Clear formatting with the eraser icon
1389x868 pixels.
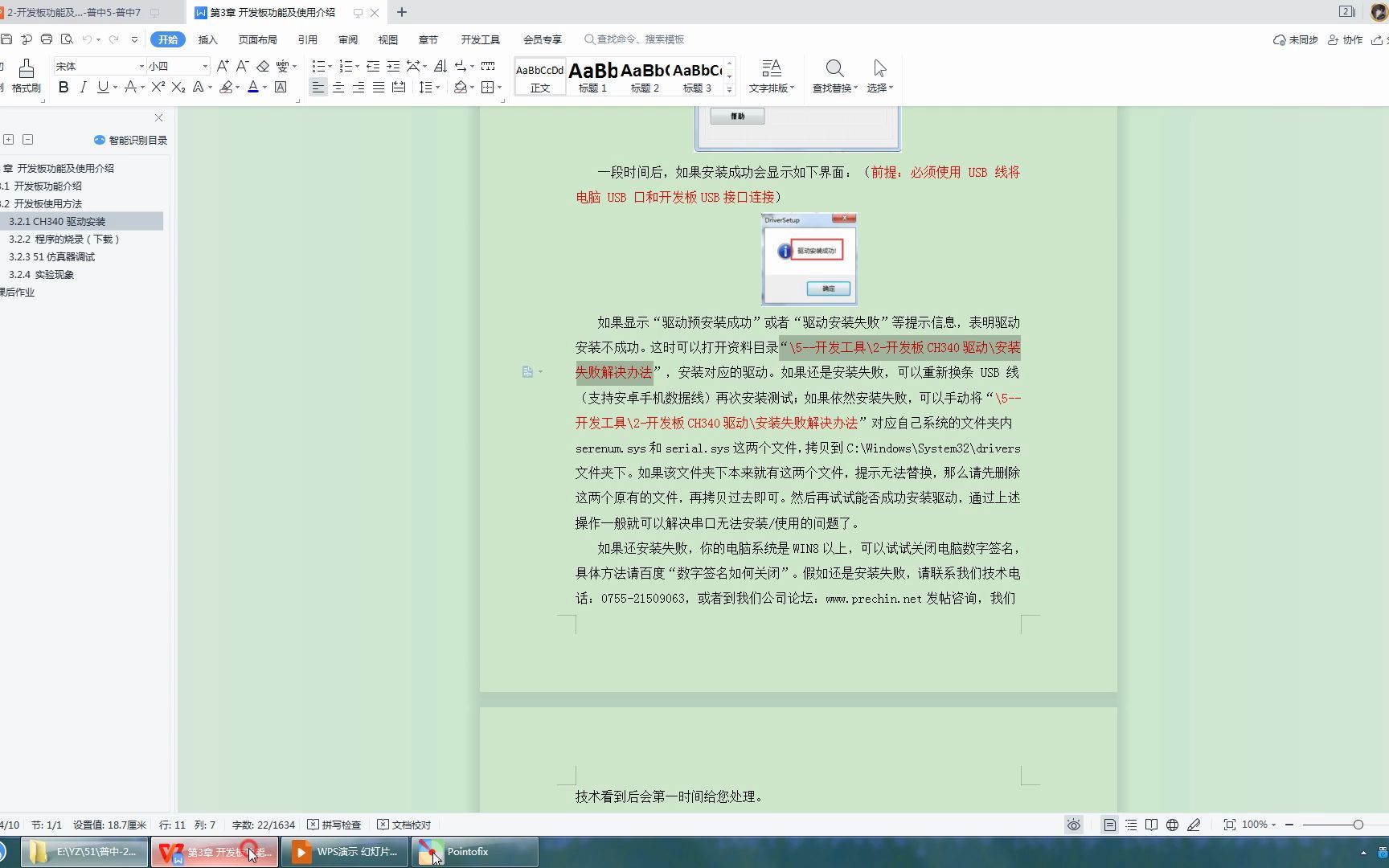(262, 66)
